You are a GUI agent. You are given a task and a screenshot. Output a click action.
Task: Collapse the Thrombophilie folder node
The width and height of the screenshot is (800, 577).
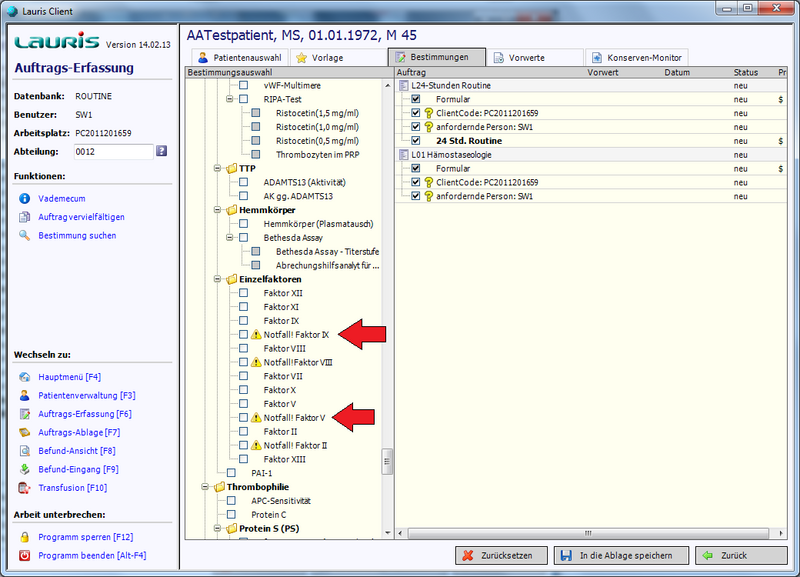205,487
